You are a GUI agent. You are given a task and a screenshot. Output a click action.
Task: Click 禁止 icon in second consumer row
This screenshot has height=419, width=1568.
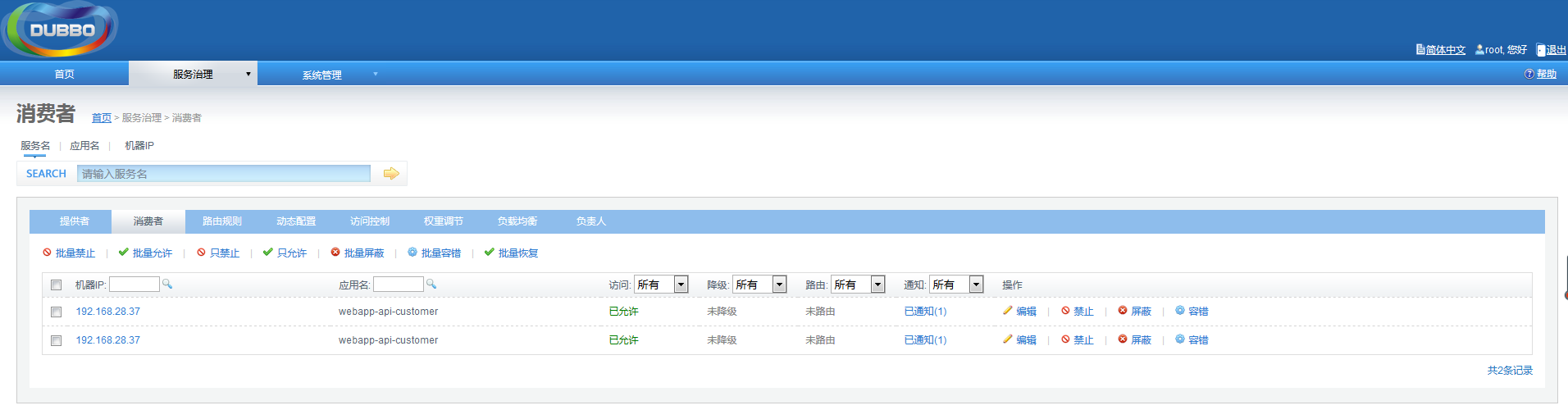click(1065, 339)
